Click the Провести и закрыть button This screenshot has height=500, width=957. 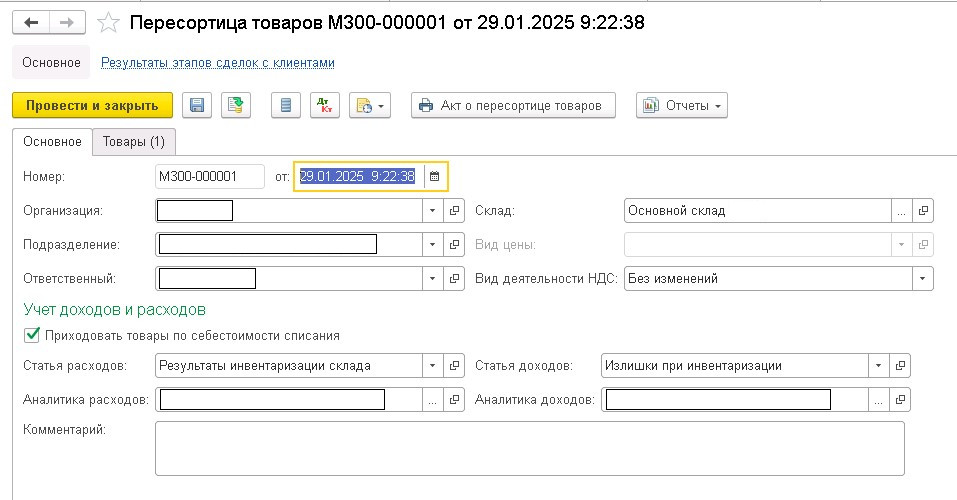pyautogui.click(x=92, y=106)
